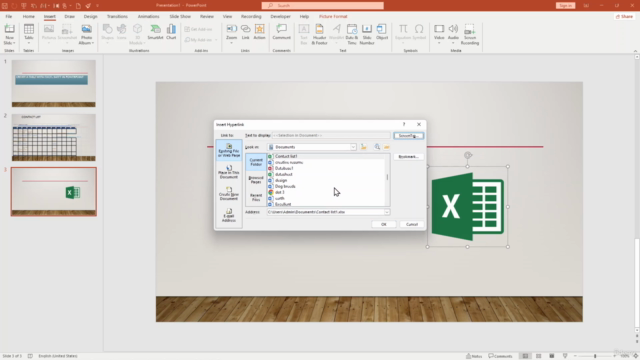
Task: Select the Dog breeds file
Action: point(285,187)
